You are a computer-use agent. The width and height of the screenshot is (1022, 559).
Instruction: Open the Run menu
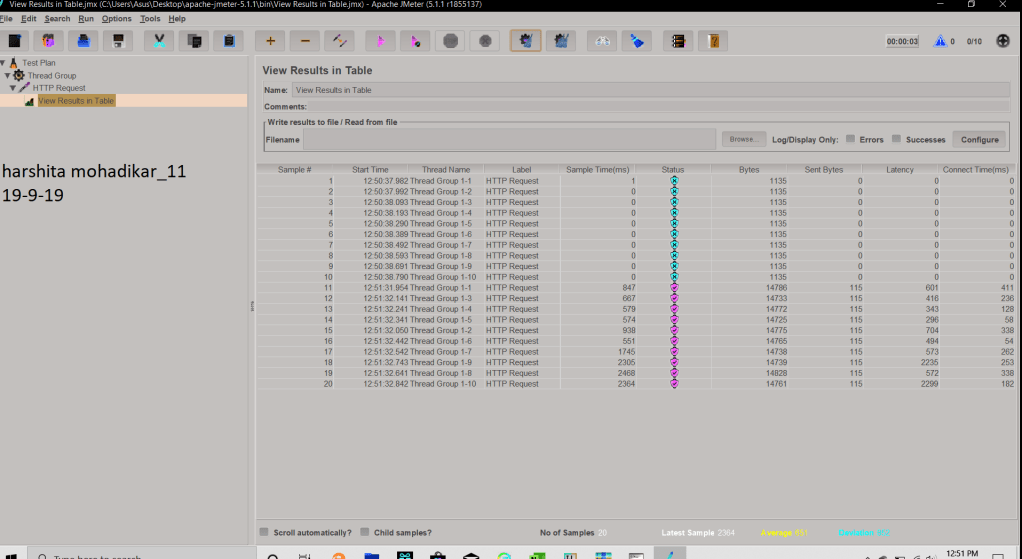click(x=86, y=19)
